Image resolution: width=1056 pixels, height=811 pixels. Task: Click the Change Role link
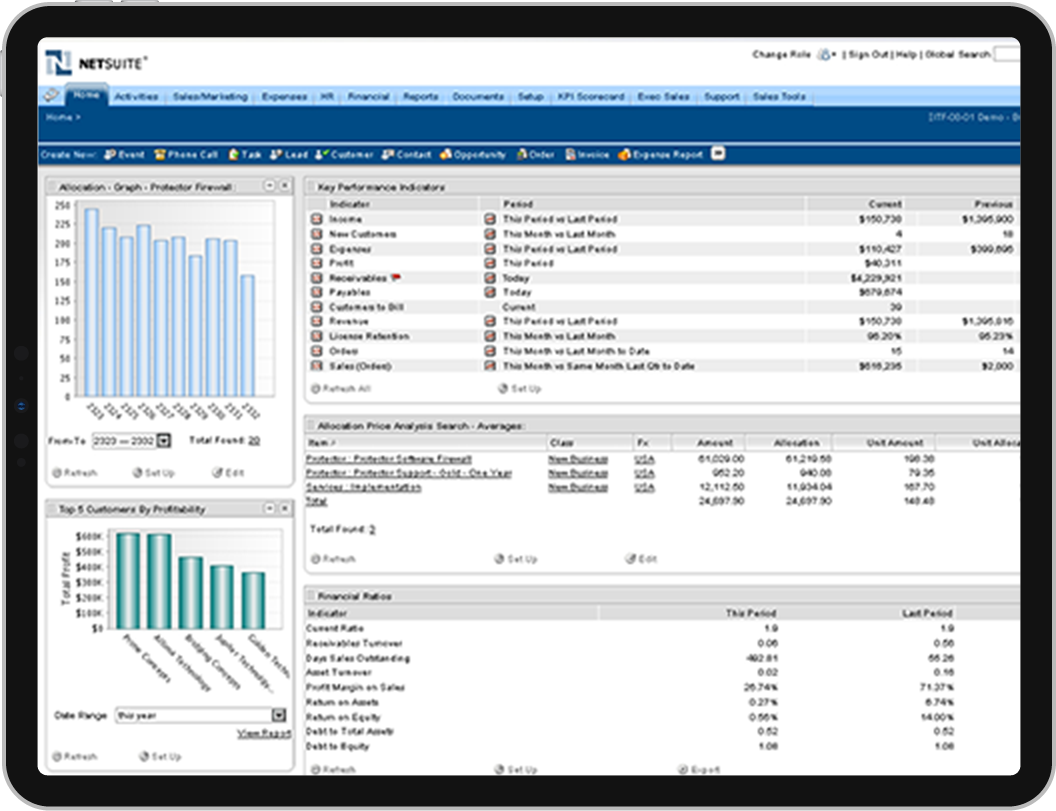tap(781, 55)
